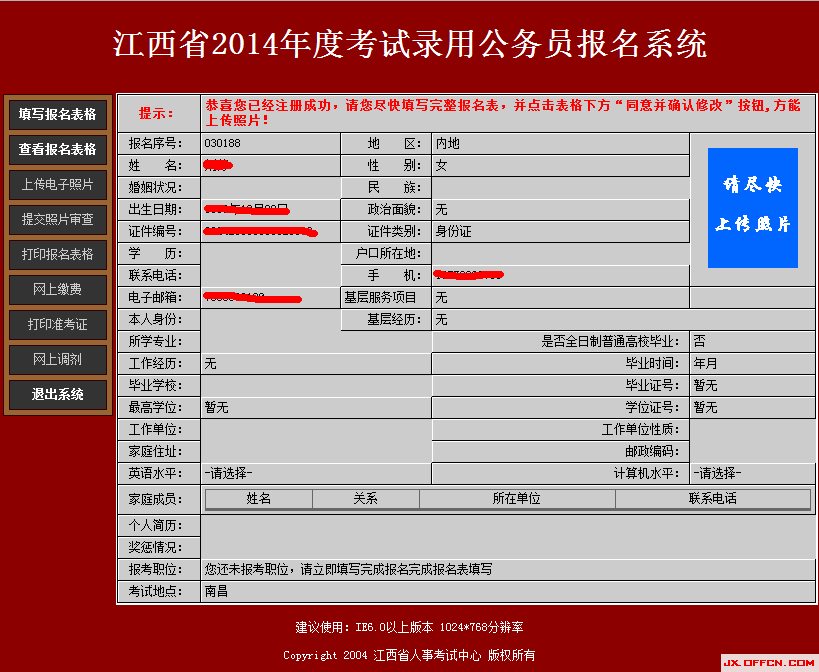Select 提交照片审查 in the sidebar
819x672 pixels.
pos(58,219)
